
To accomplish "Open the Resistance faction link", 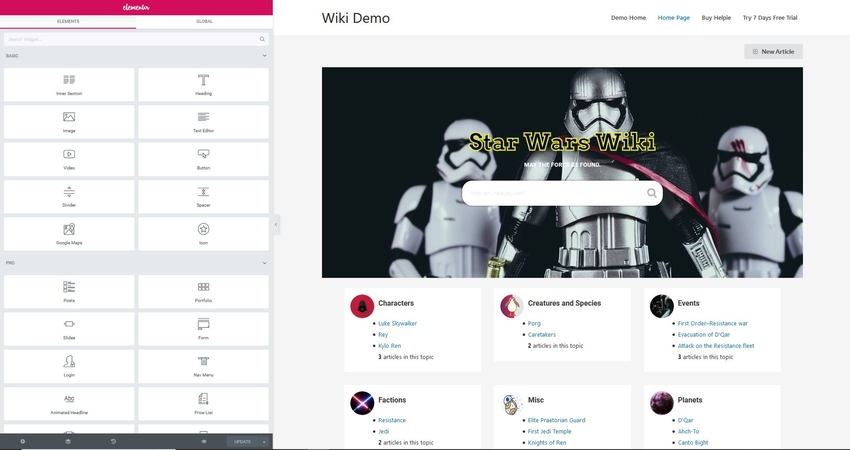I will click(x=391, y=420).
